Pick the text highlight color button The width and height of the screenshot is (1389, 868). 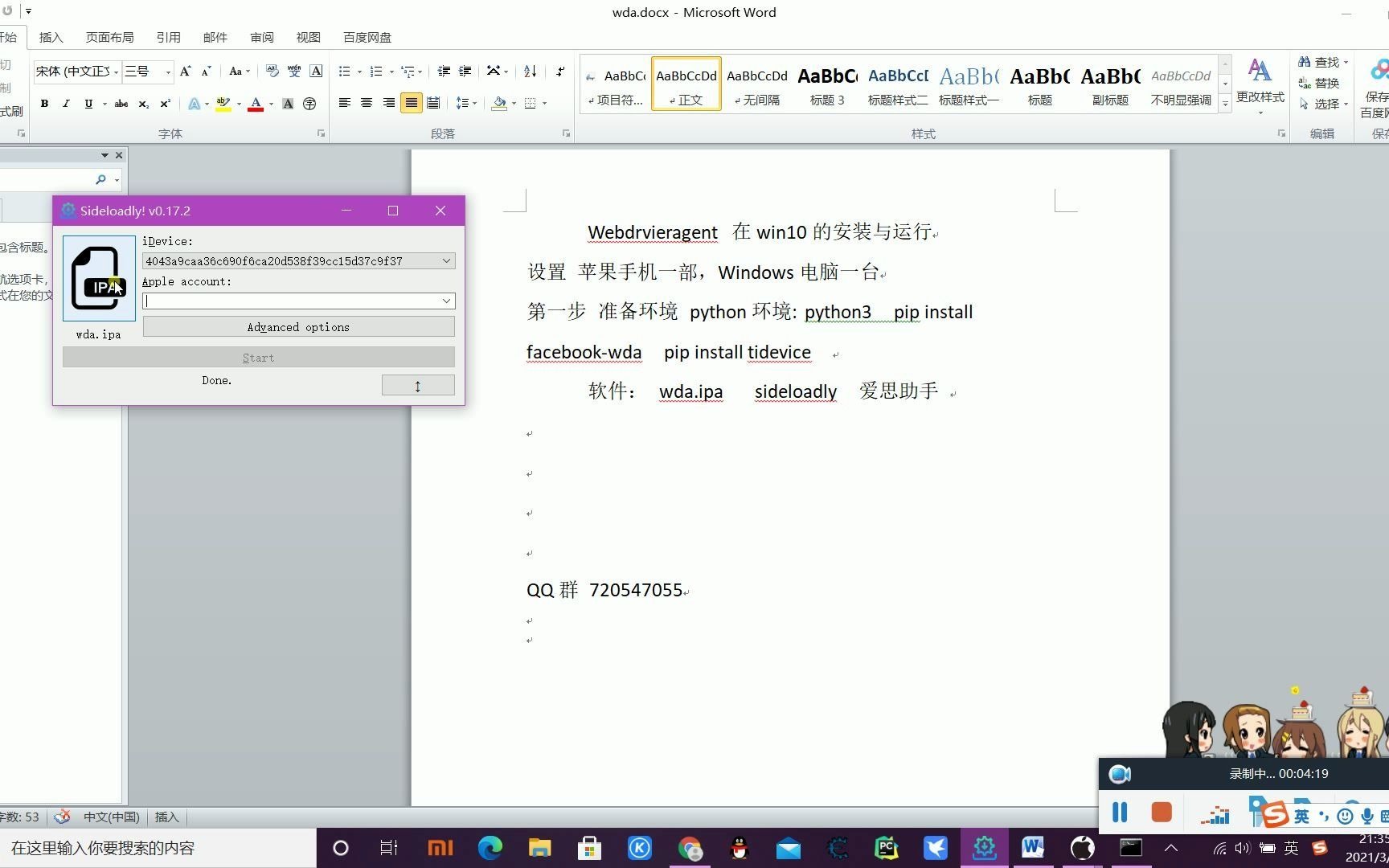pyautogui.click(x=223, y=104)
